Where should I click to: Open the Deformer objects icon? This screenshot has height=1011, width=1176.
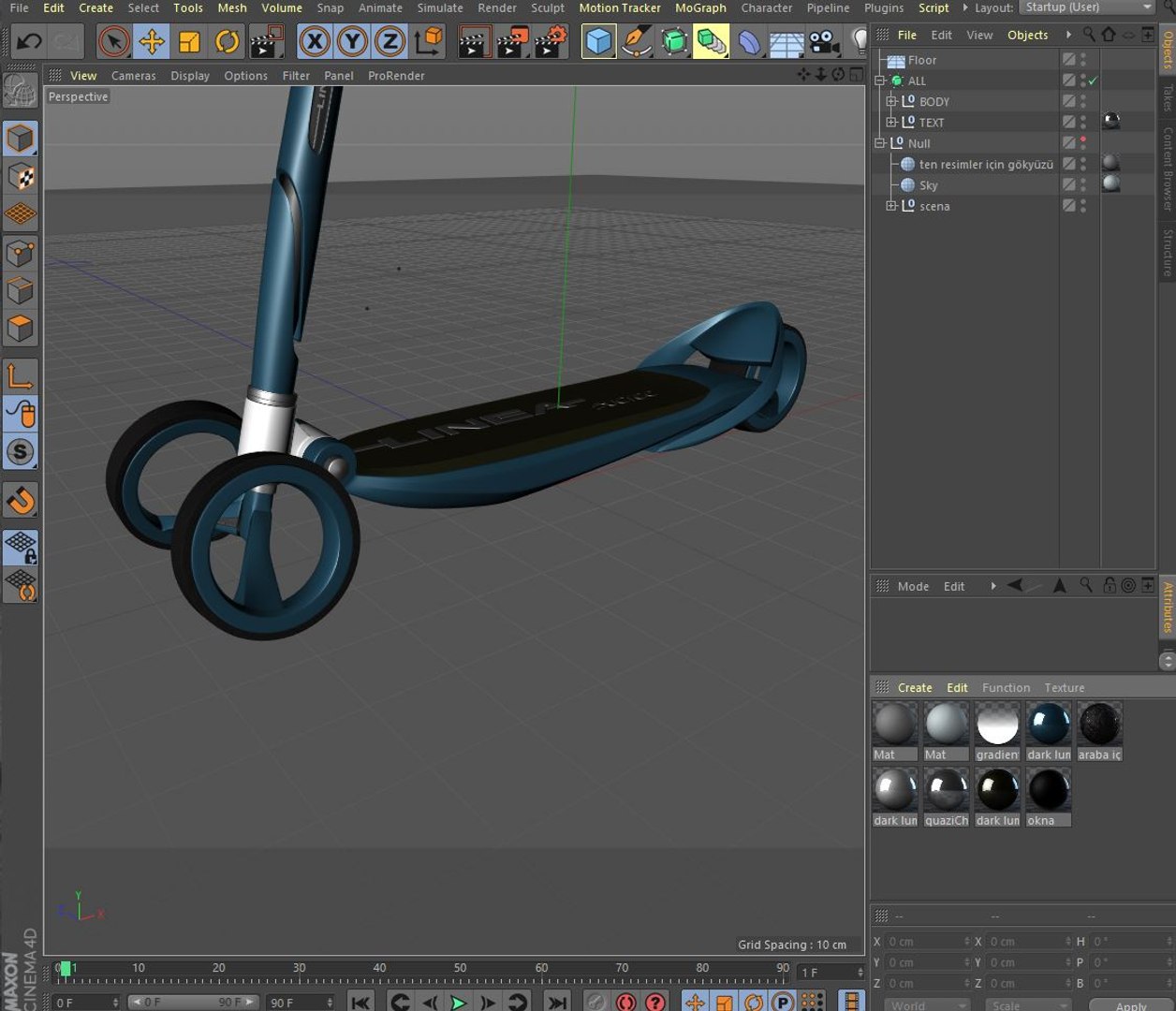(750, 41)
